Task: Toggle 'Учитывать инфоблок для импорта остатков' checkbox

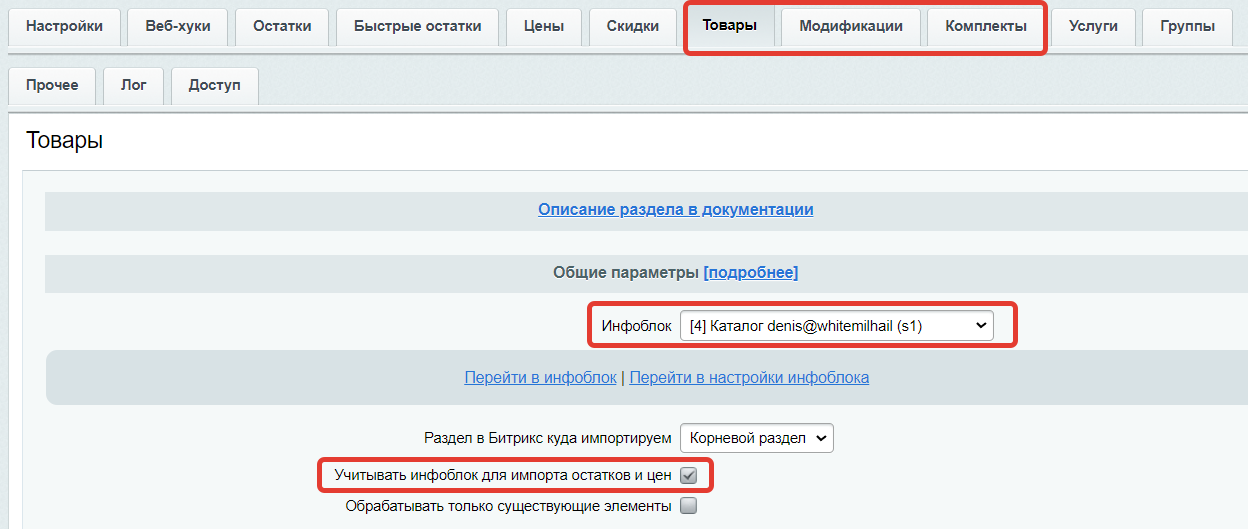Action: pos(688,475)
